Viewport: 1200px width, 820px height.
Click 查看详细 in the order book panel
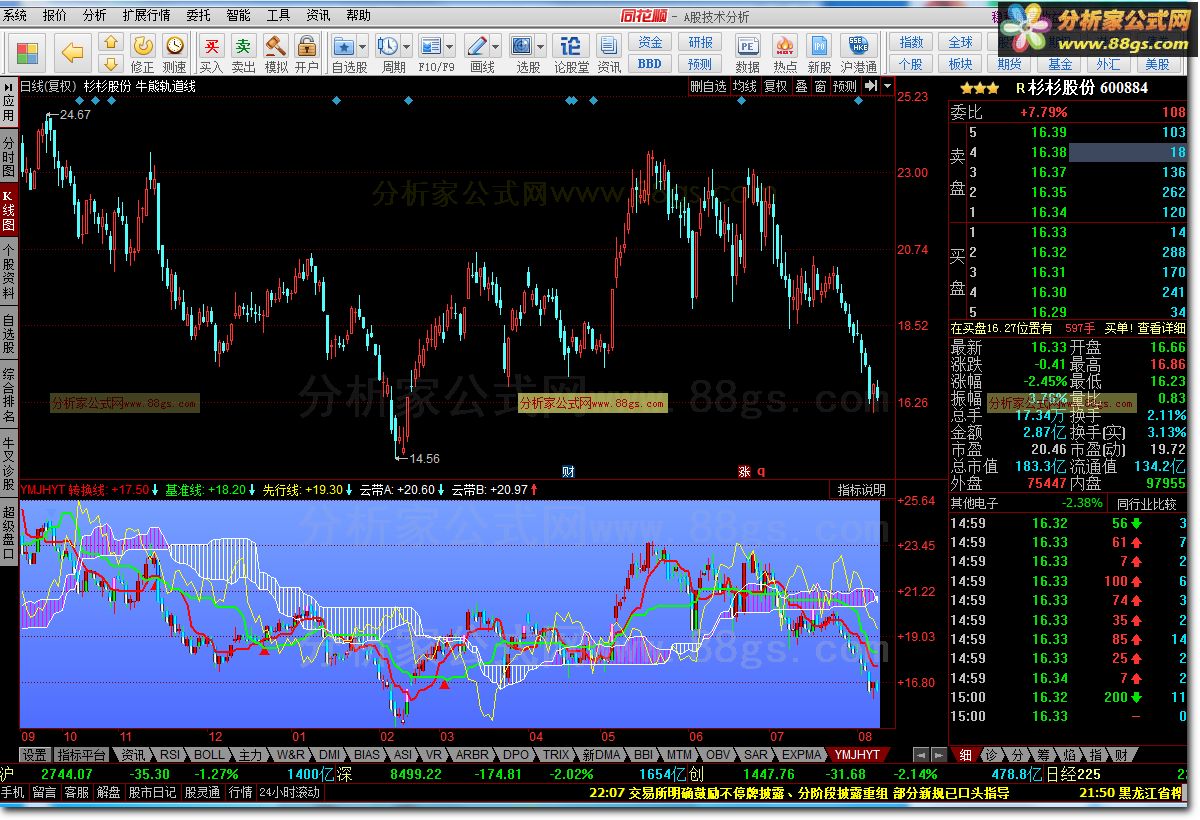[1161, 327]
